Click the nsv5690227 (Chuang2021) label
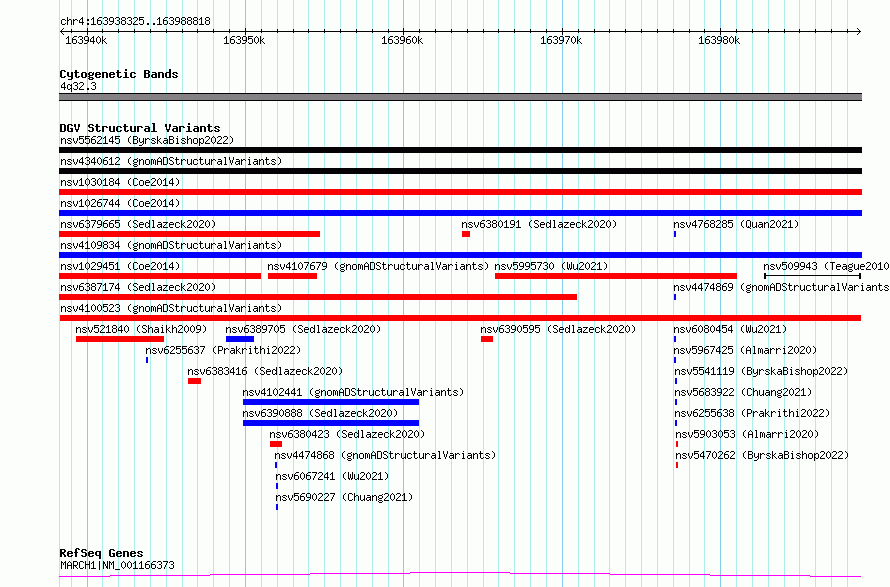The image size is (890, 587). click(345, 497)
